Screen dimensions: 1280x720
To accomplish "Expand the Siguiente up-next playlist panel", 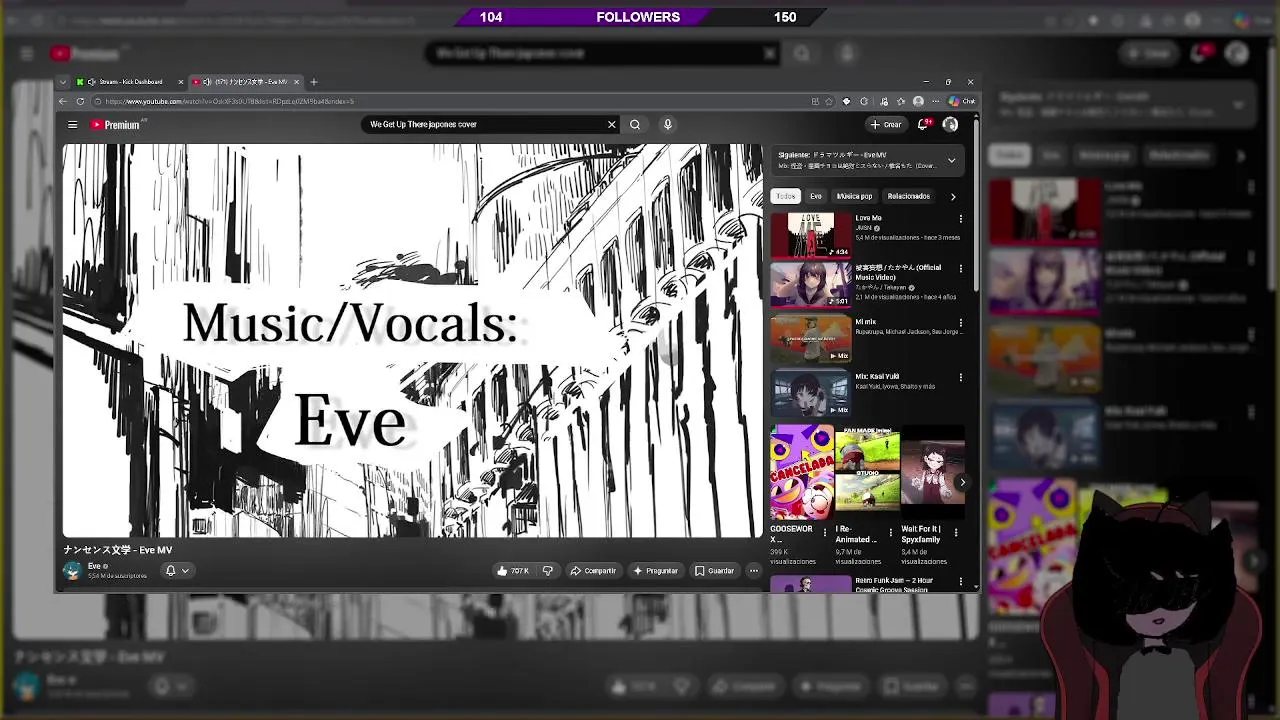I will pyautogui.click(x=951, y=160).
